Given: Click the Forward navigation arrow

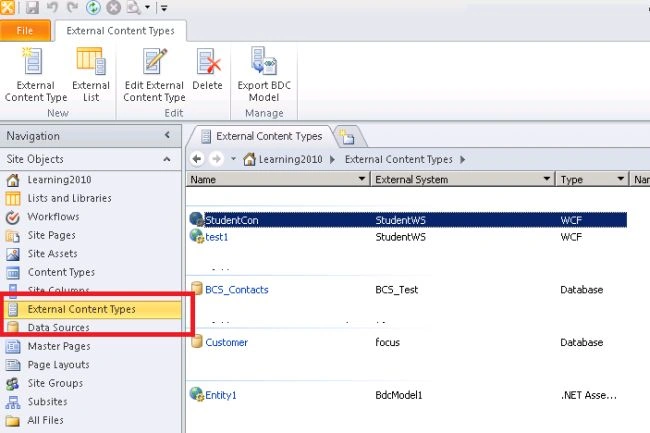Looking at the screenshot, I should (x=216, y=159).
